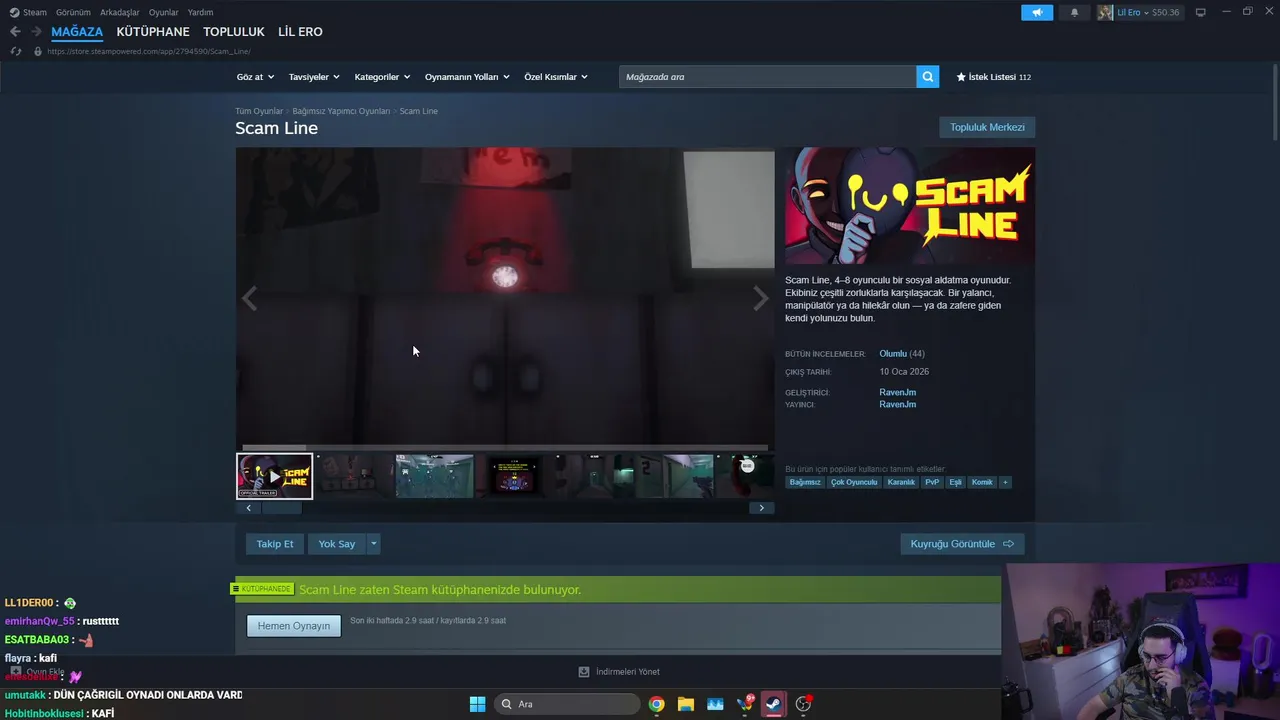Screen dimensions: 1280x720
Task: Click the thumbnail strip scrollbar handle
Action: 282,508
